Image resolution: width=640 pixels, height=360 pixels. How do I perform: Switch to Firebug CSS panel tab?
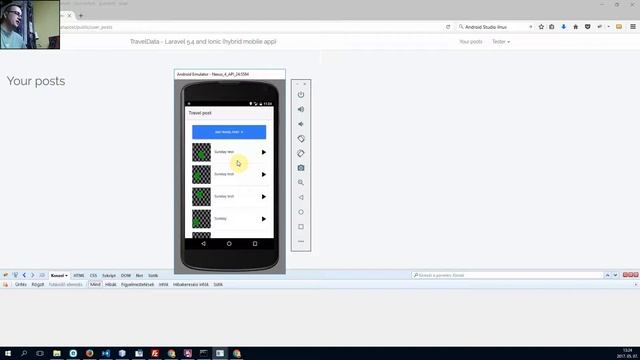click(93, 276)
